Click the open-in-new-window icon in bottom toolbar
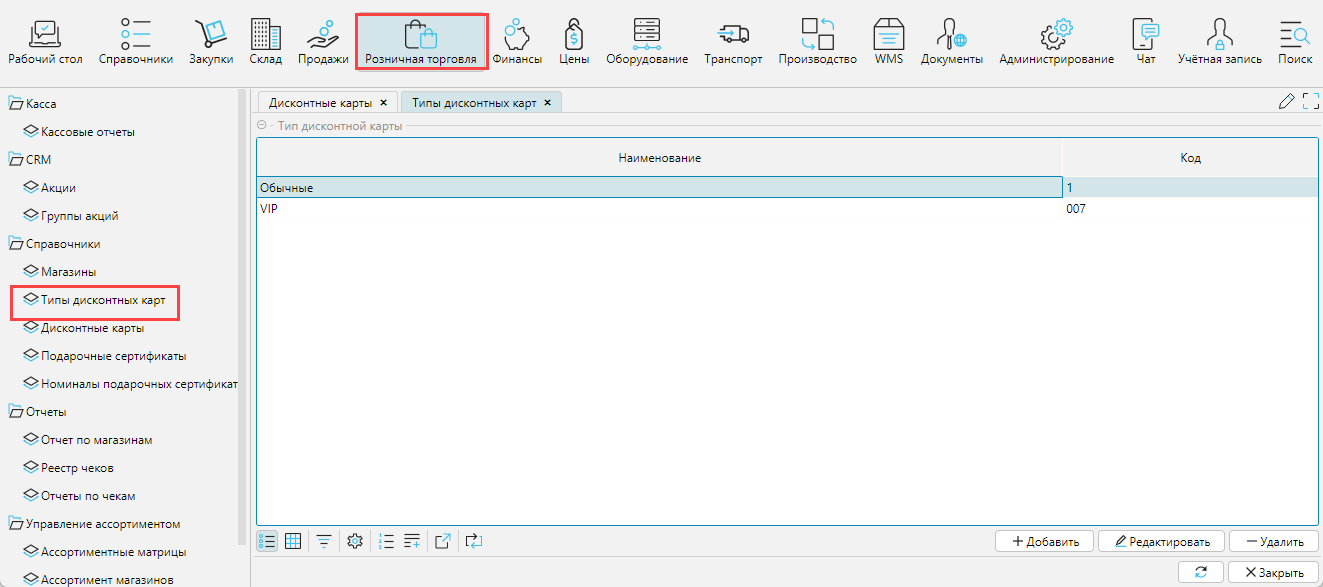 pyautogui.click(x=443, y=541)
